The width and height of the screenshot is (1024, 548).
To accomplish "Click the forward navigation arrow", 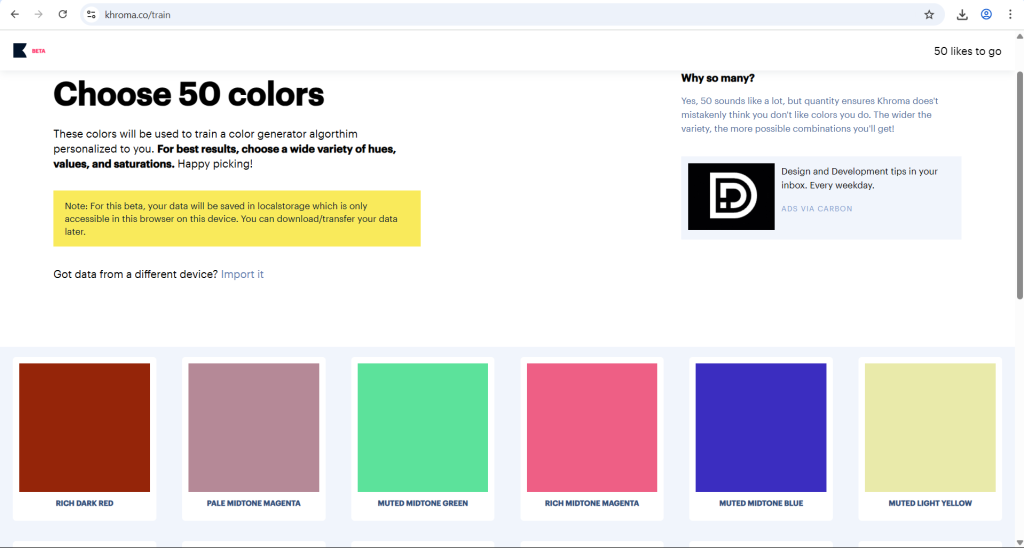I will tap(39, 15).
